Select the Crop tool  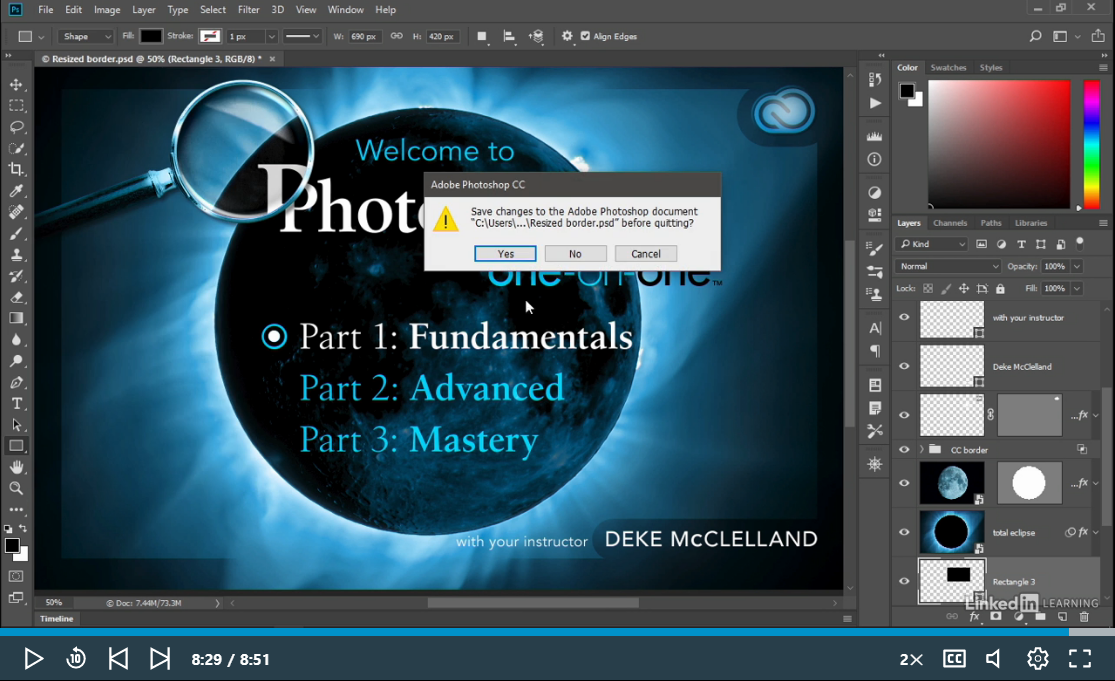pos(16,169)
